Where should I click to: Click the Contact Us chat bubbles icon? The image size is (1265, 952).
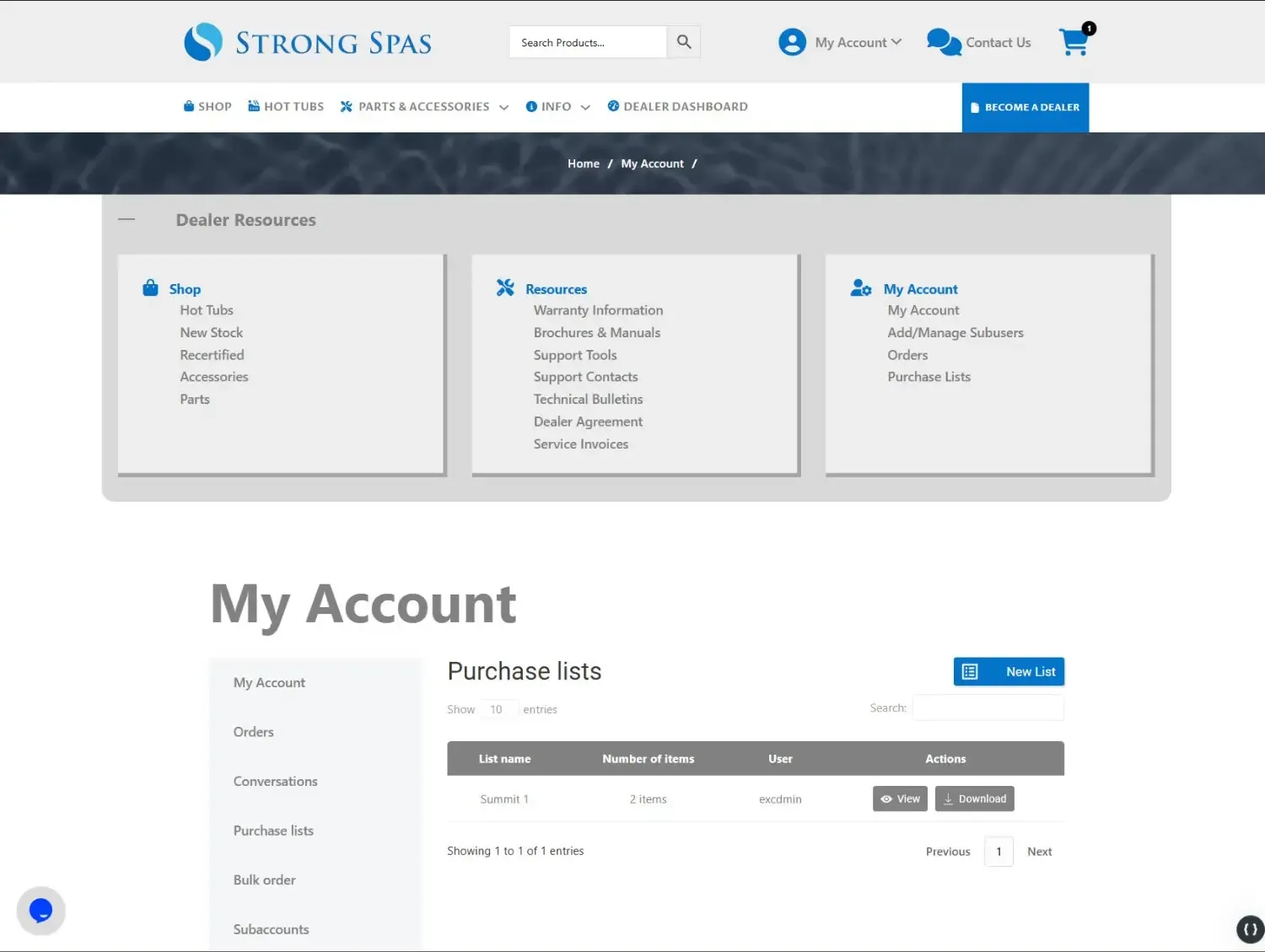[944, 42]
